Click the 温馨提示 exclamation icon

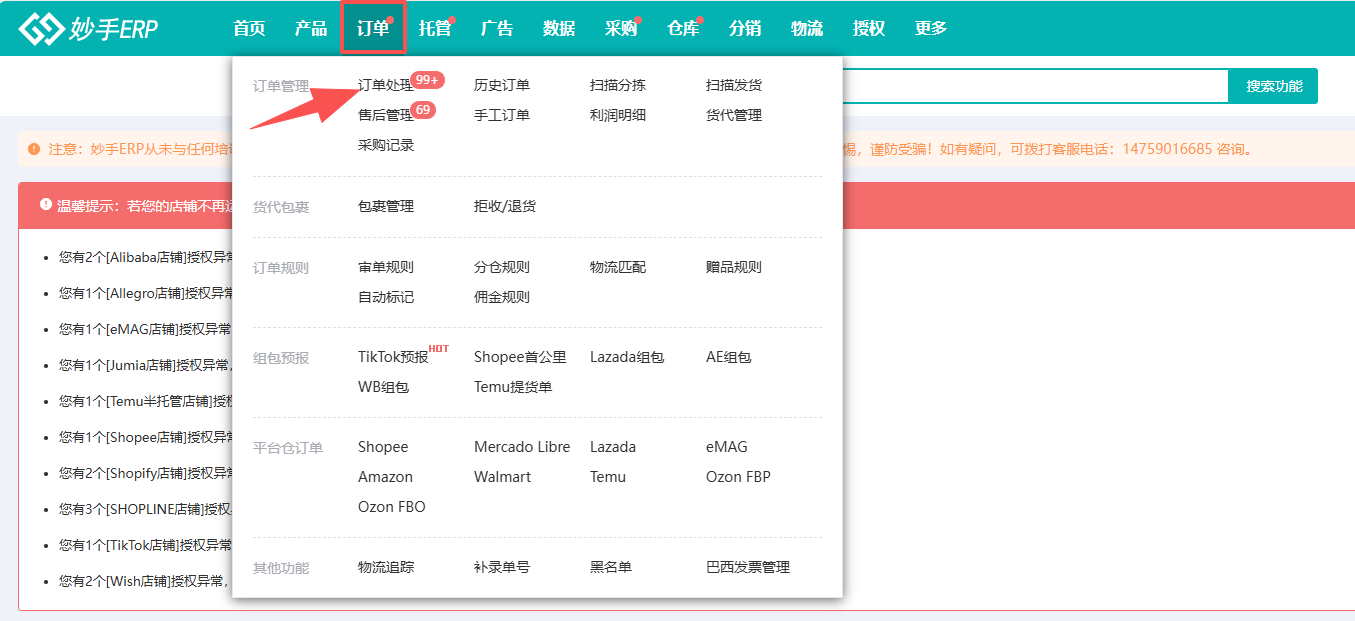[x=46, y=204]
